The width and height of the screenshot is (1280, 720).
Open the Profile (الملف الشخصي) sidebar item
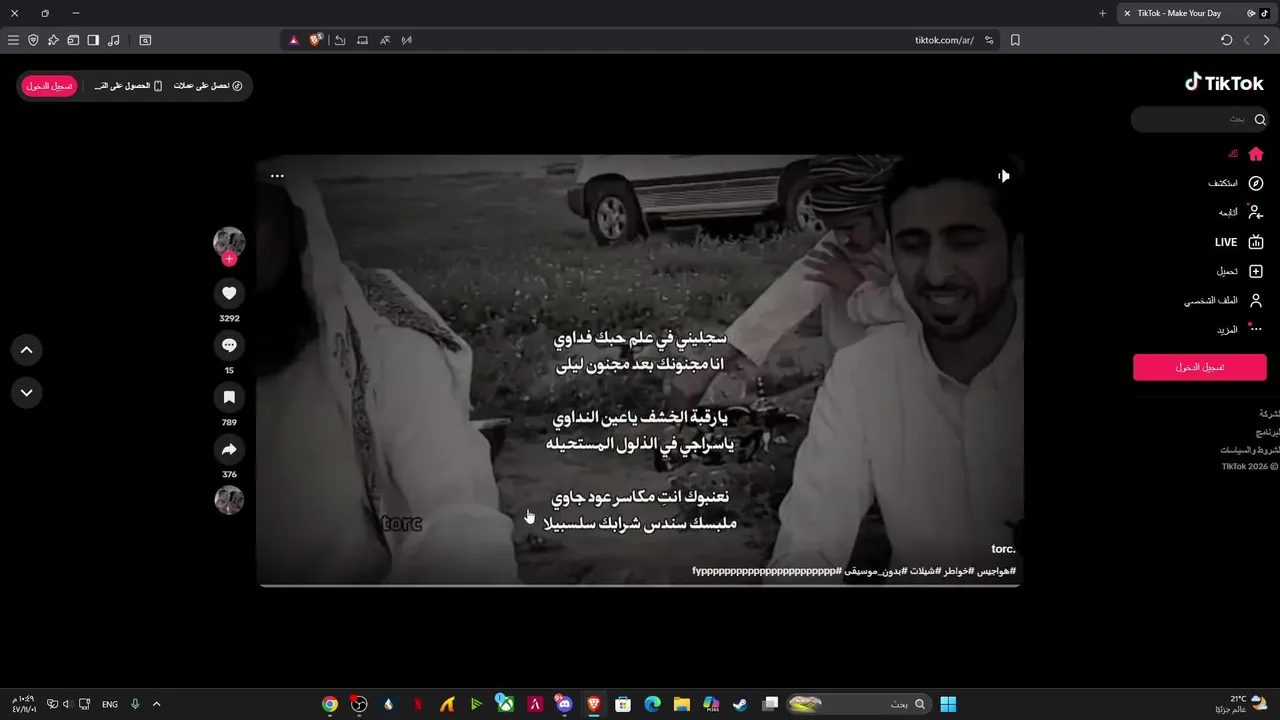pos(1224,300)
